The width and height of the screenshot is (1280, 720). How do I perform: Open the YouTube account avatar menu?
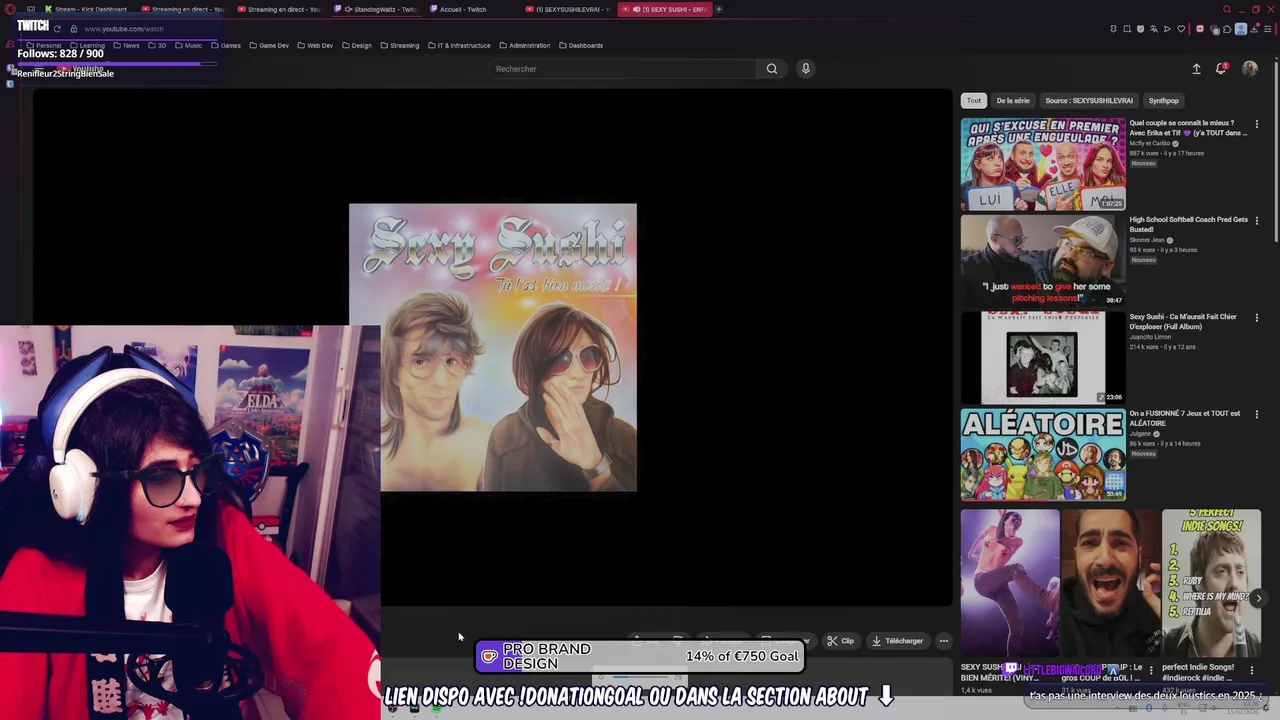coord(1250,69)
